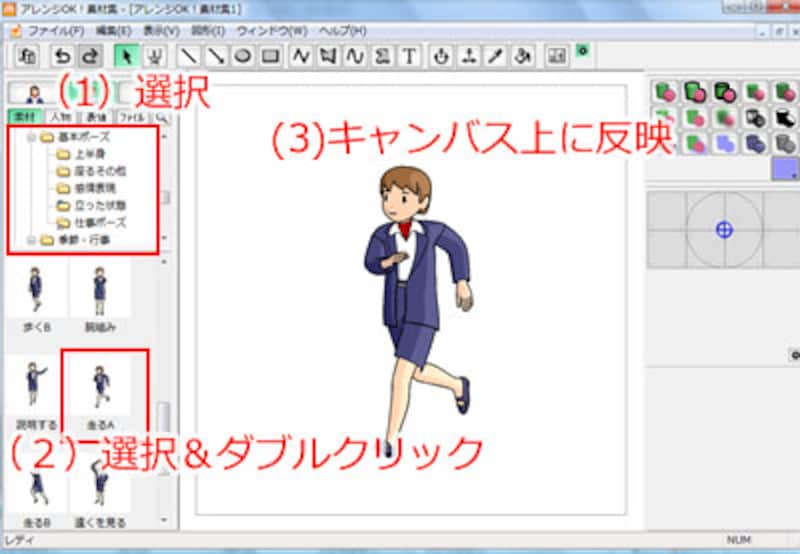This screenshot has width=800, height=554.
Task: Apply the solid black silhouette style icon
Action: (x=785, y=118)
